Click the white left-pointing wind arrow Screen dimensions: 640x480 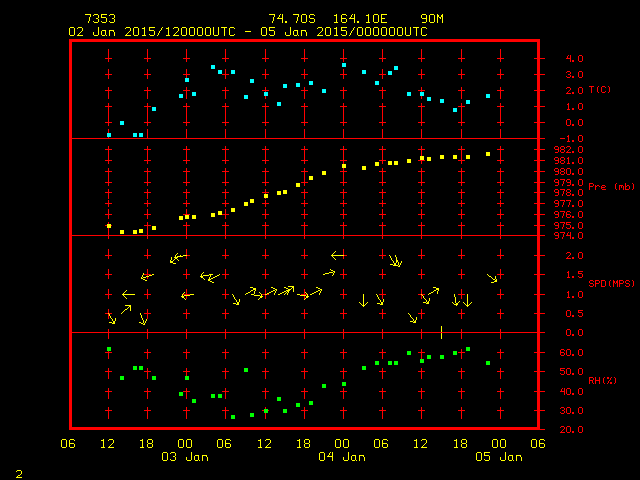coord(338,255)
